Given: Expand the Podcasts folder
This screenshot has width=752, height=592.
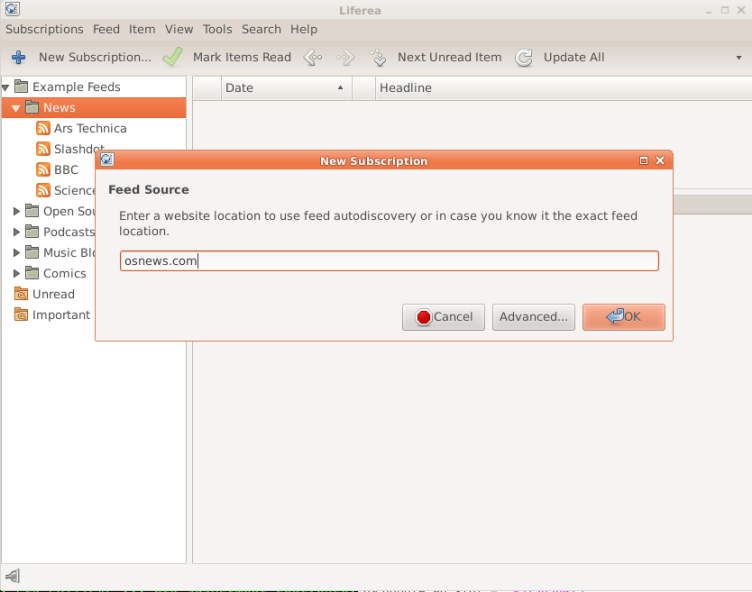Looking at the screenshot, I should point(17,232).
